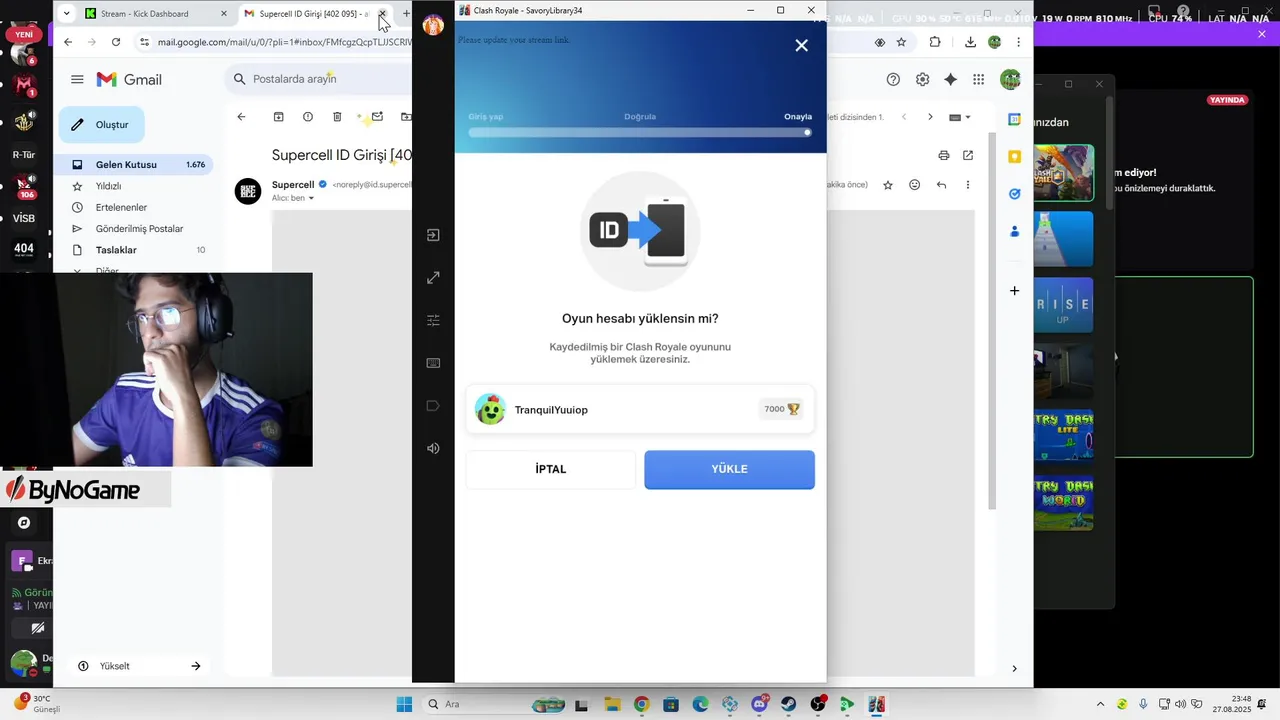The width and height of the screenshot is (1280, 720).
Task: Open Google Contacts side panel icon
Action: pos(1014,231)
